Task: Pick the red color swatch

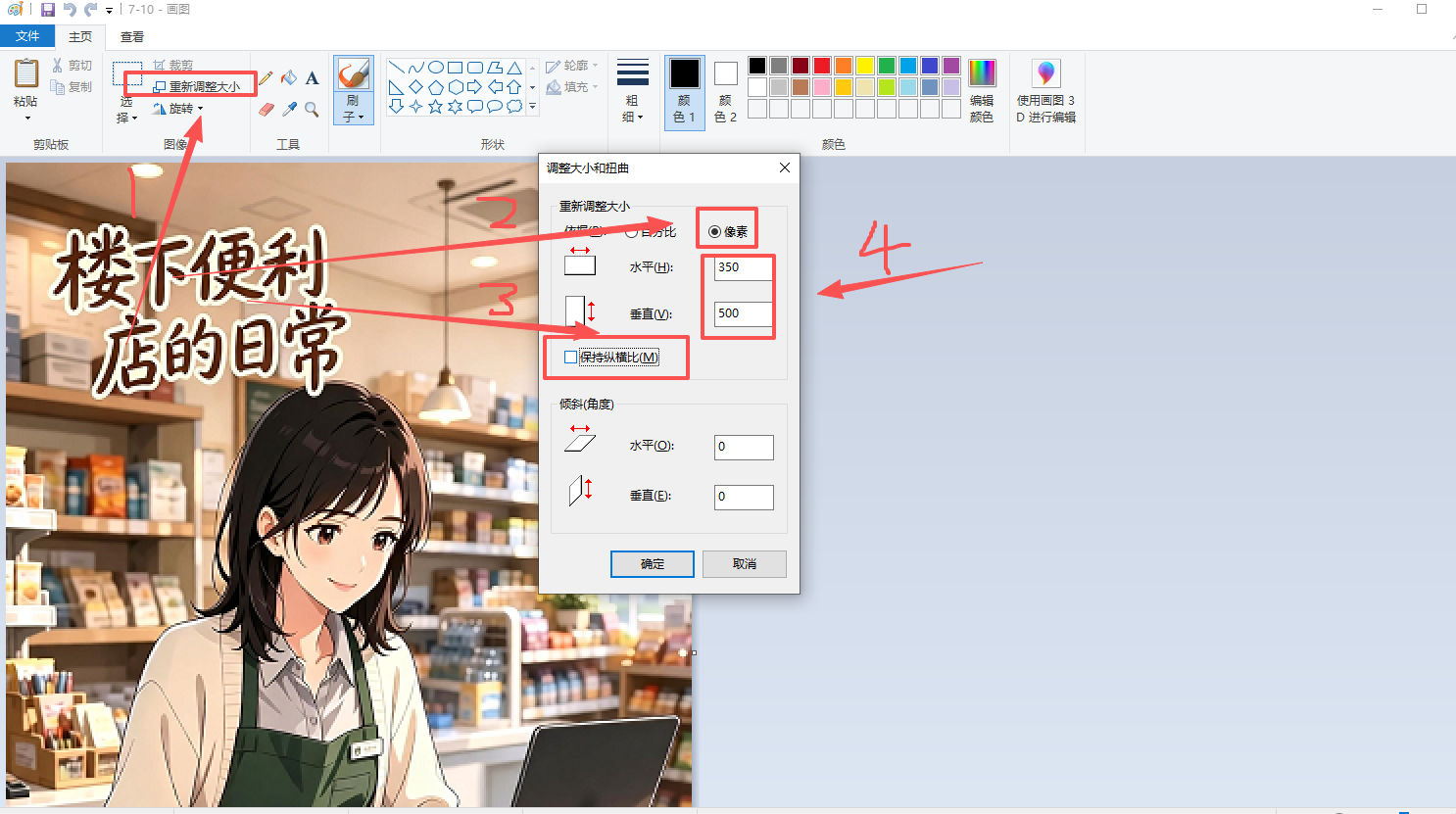Action: point(822,66)
